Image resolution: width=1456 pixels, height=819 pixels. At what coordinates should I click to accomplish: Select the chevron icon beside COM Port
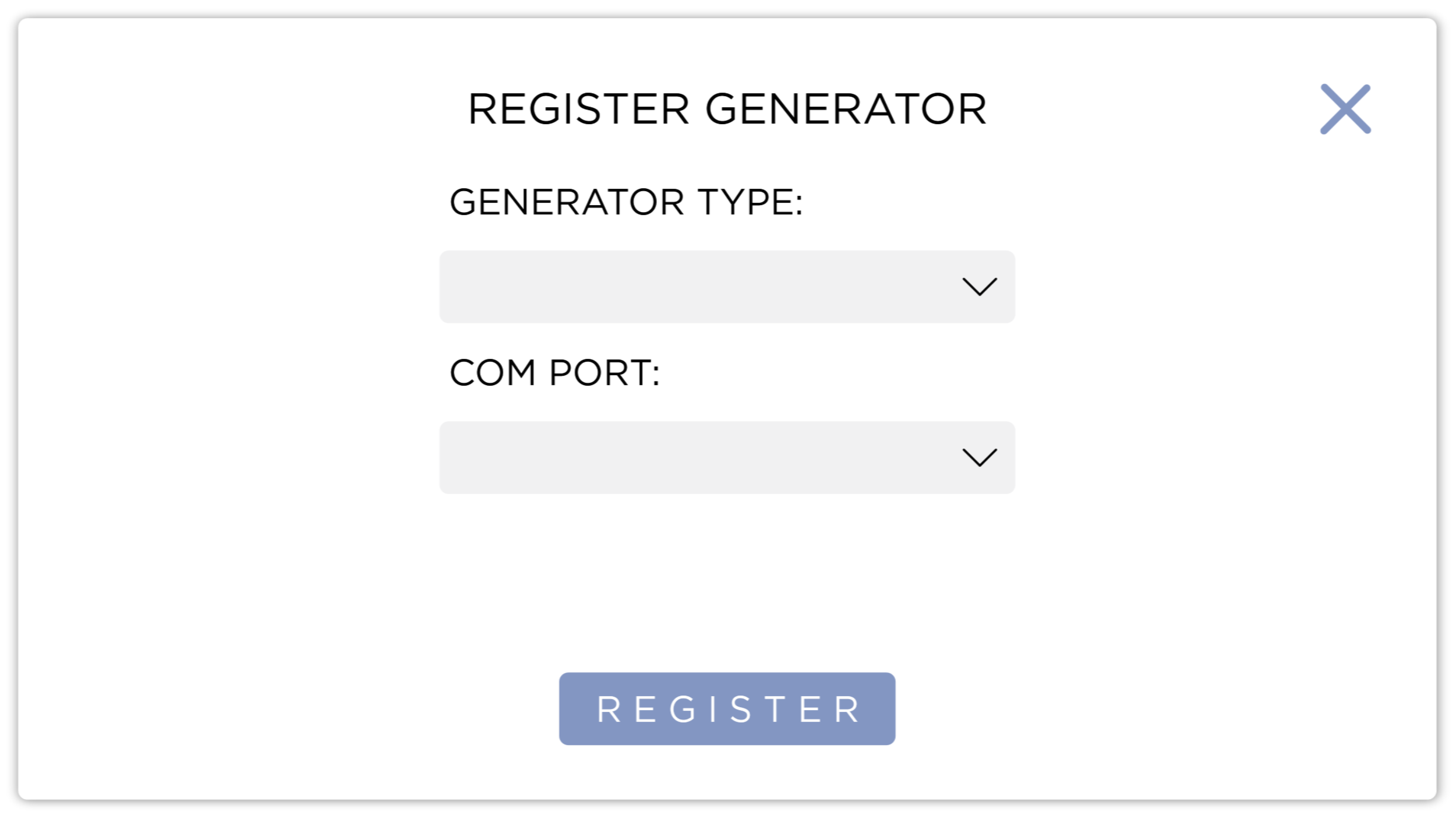(x=980, y=457)
